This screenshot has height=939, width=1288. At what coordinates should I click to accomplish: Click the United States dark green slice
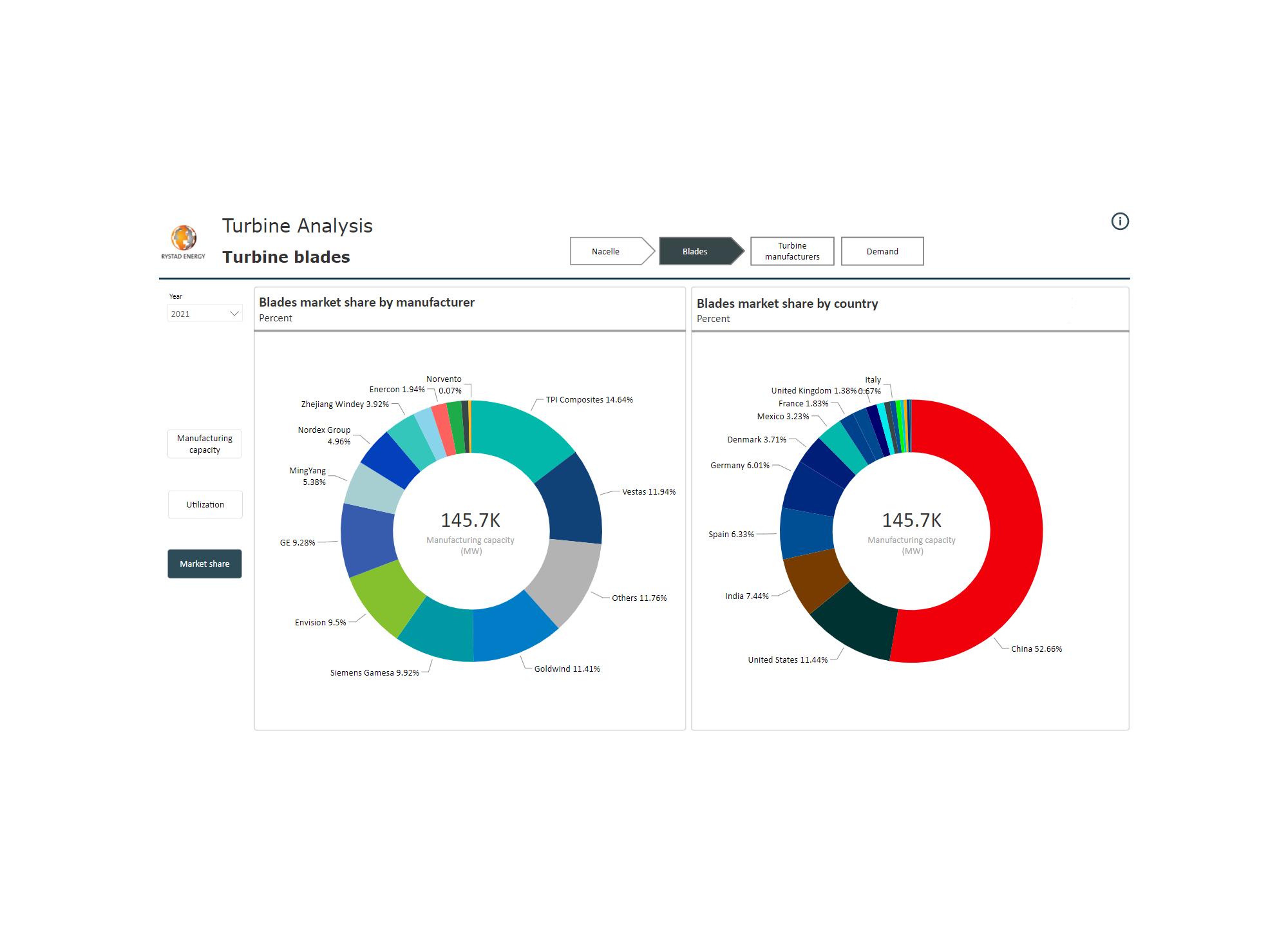858,623
